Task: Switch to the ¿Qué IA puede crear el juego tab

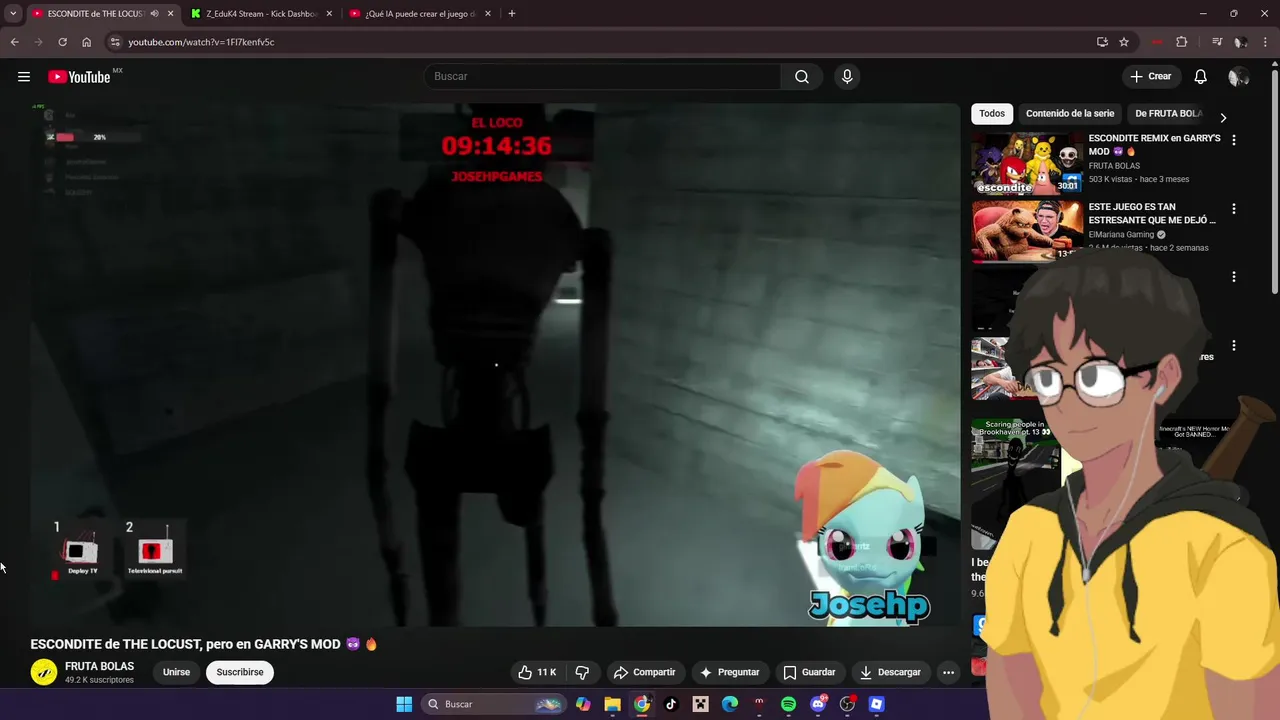Action: click(420, 14)
